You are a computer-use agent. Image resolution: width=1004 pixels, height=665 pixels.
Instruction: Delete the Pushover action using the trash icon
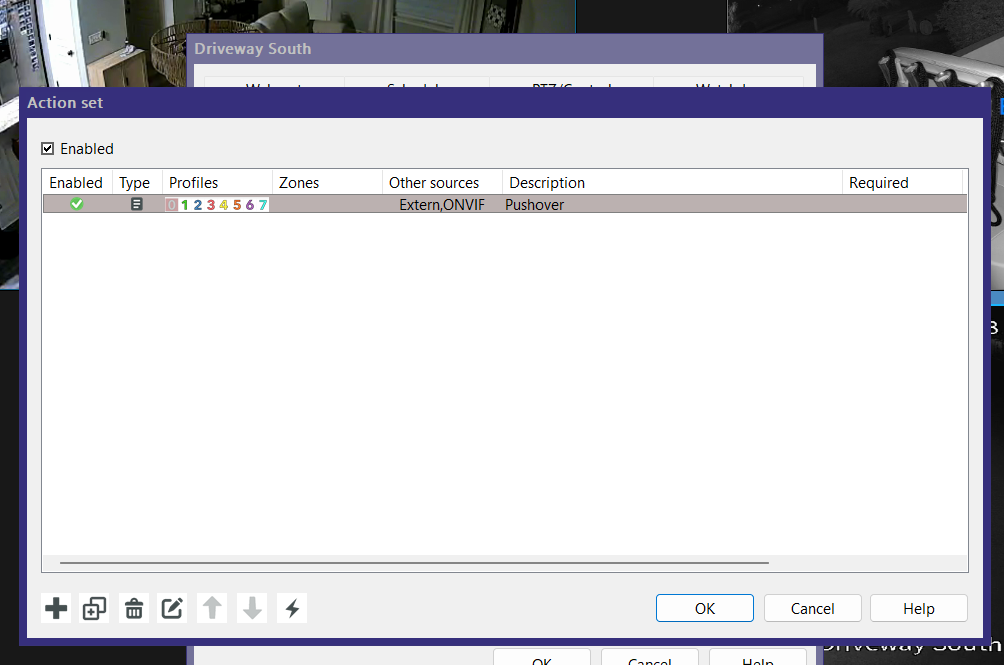[134, 608]
